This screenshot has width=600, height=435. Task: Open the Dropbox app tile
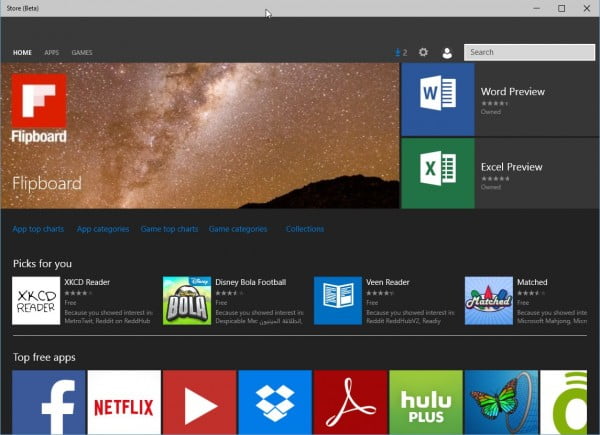click(x=275, y=402)
